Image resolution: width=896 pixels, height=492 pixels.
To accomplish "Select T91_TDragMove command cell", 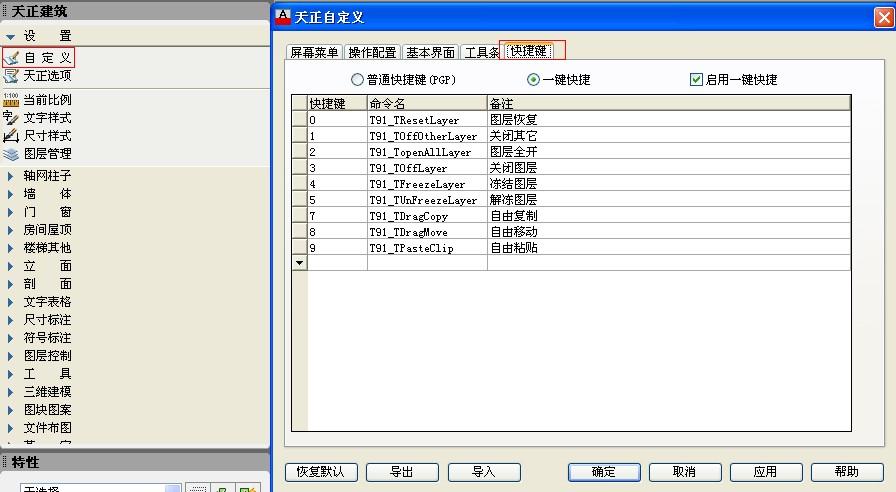I will (427, 231).
